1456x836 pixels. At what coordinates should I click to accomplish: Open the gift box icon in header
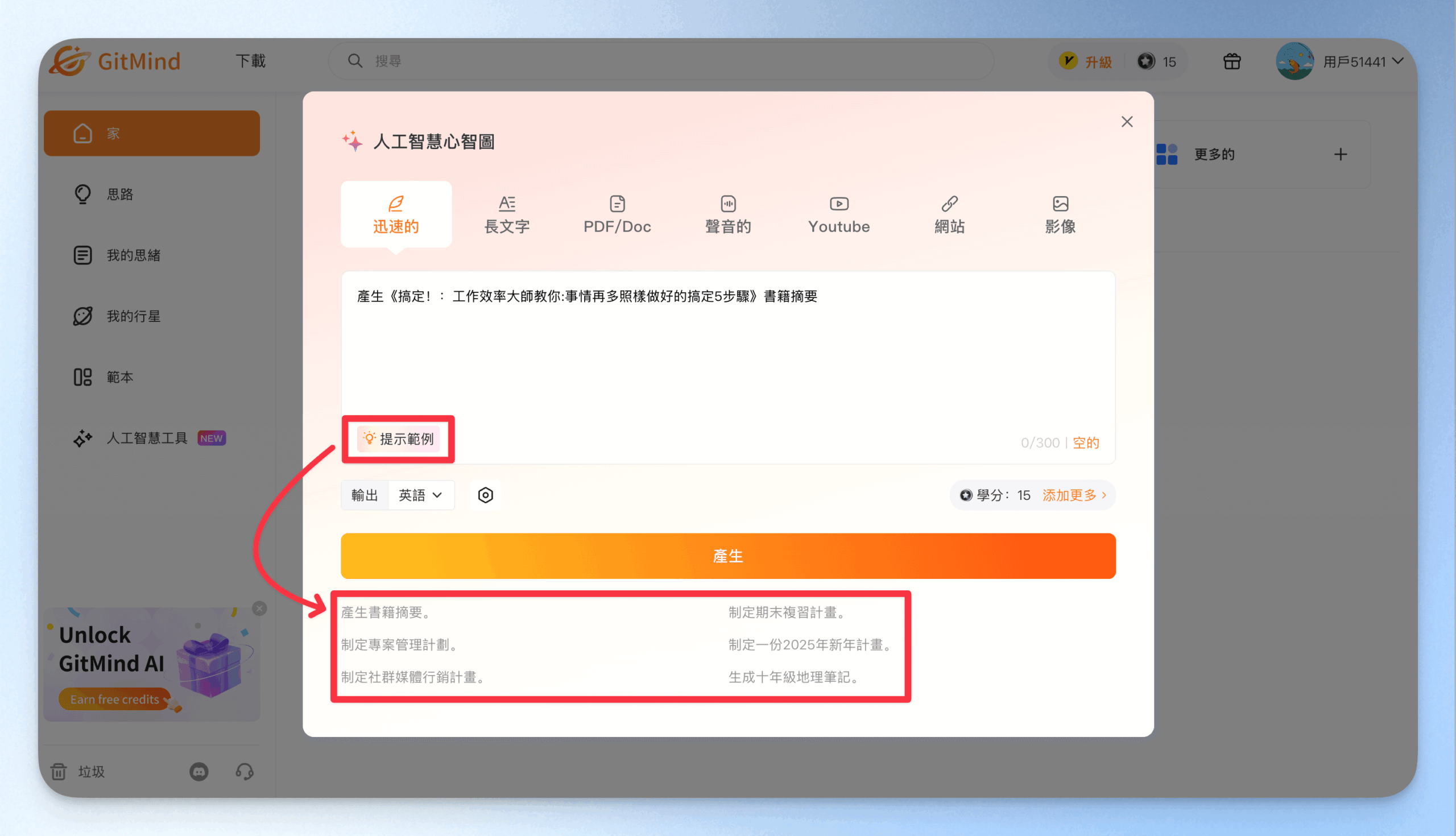point(1231,61)
